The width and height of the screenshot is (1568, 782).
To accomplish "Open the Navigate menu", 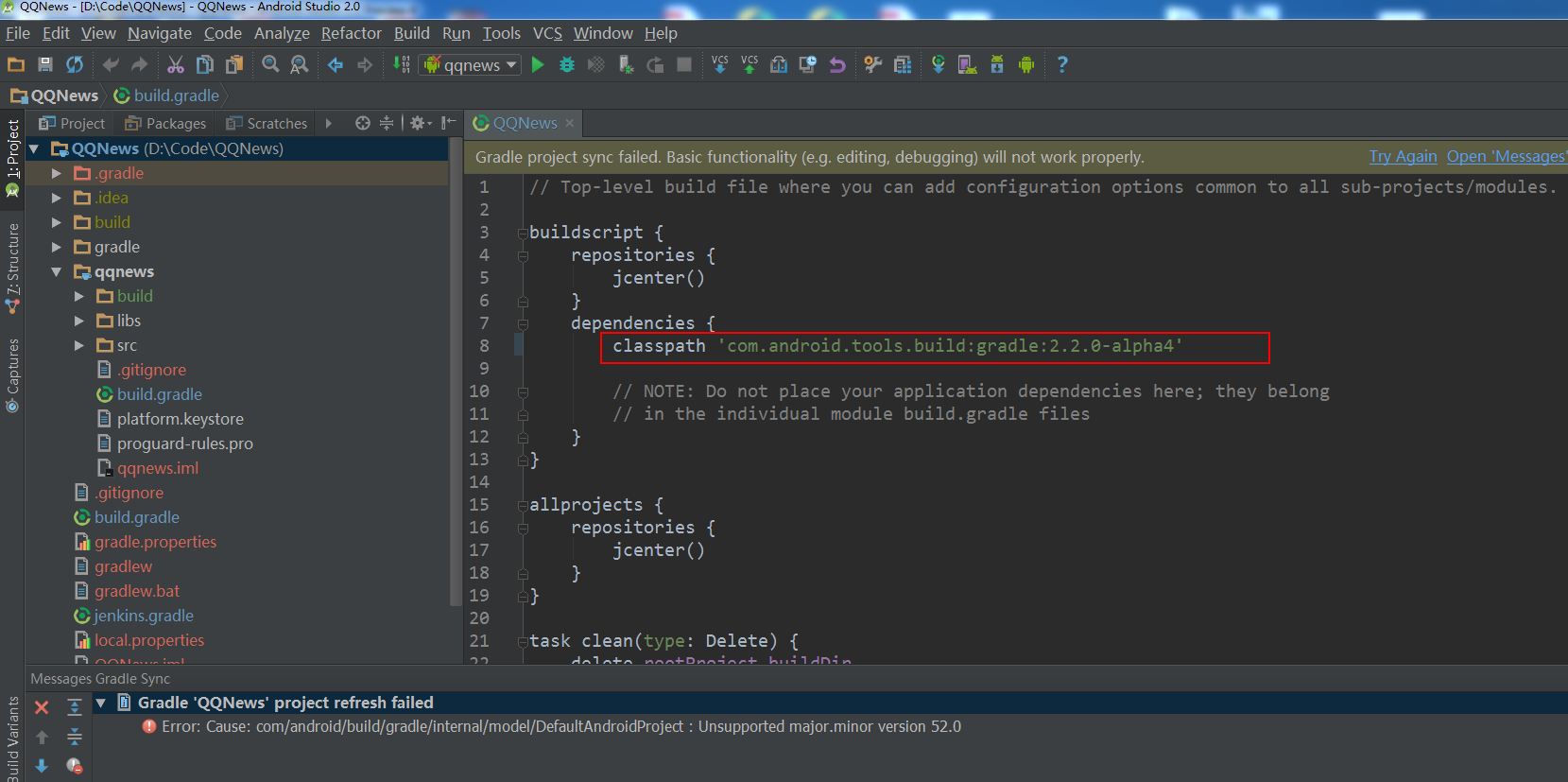I will point(160,33).
